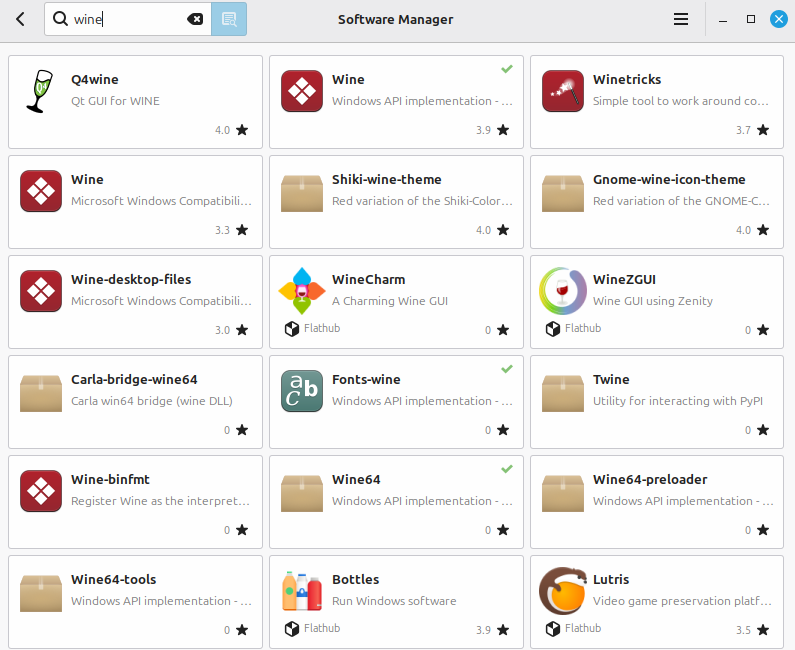This screenshot has height=650, width=795.
Task: Click the Gnome-wine-icon-theme package icon
Action: [x=563, y=193]
